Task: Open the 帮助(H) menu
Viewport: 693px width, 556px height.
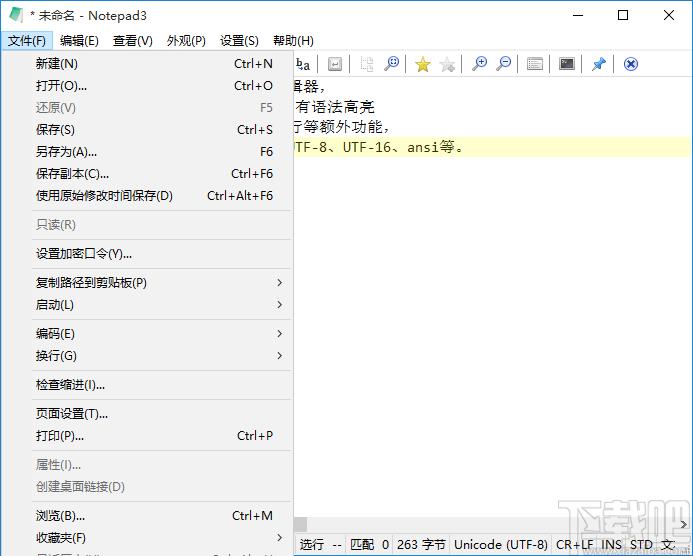Action: tap(293, 41)
